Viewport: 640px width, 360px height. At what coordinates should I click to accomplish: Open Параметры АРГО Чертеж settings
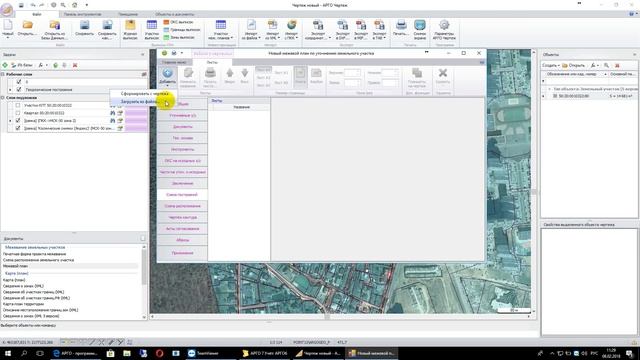click(444, 29)
